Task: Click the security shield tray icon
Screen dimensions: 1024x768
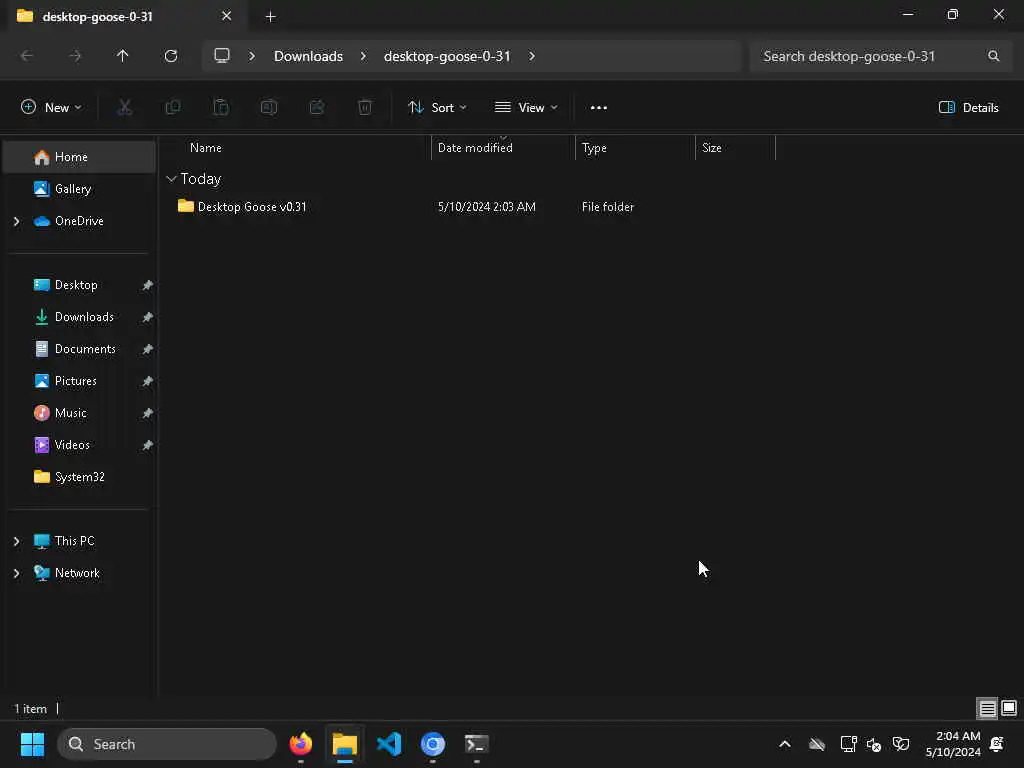Action: 901,744
